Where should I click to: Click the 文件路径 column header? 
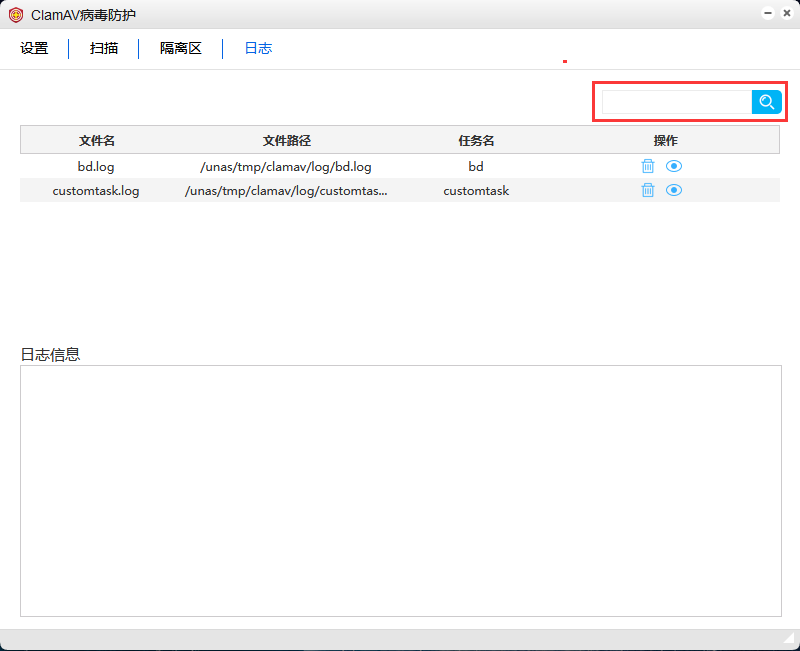pos(286,140)
